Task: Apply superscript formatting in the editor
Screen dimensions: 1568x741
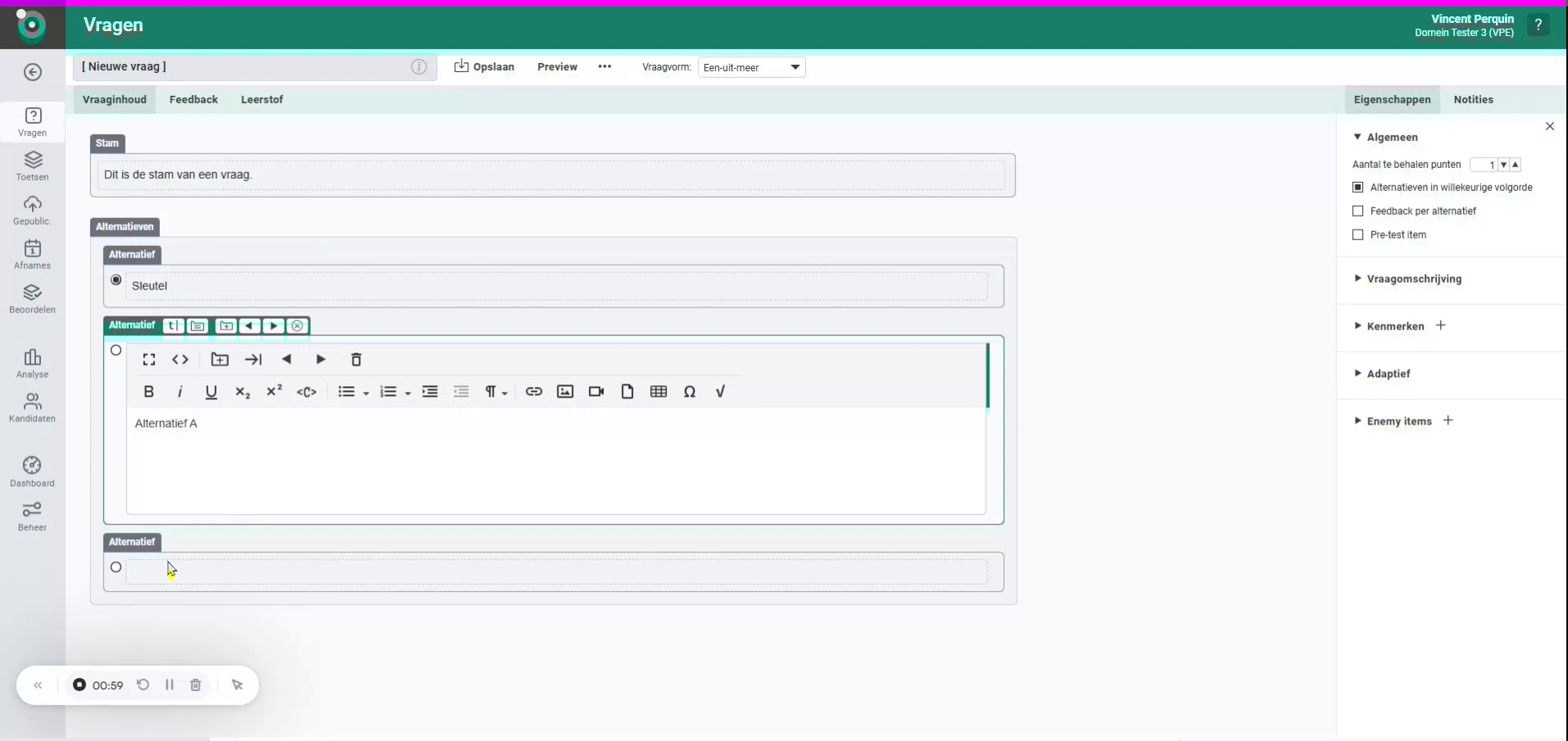Action: pyautogui.click(x=274, y=392)
